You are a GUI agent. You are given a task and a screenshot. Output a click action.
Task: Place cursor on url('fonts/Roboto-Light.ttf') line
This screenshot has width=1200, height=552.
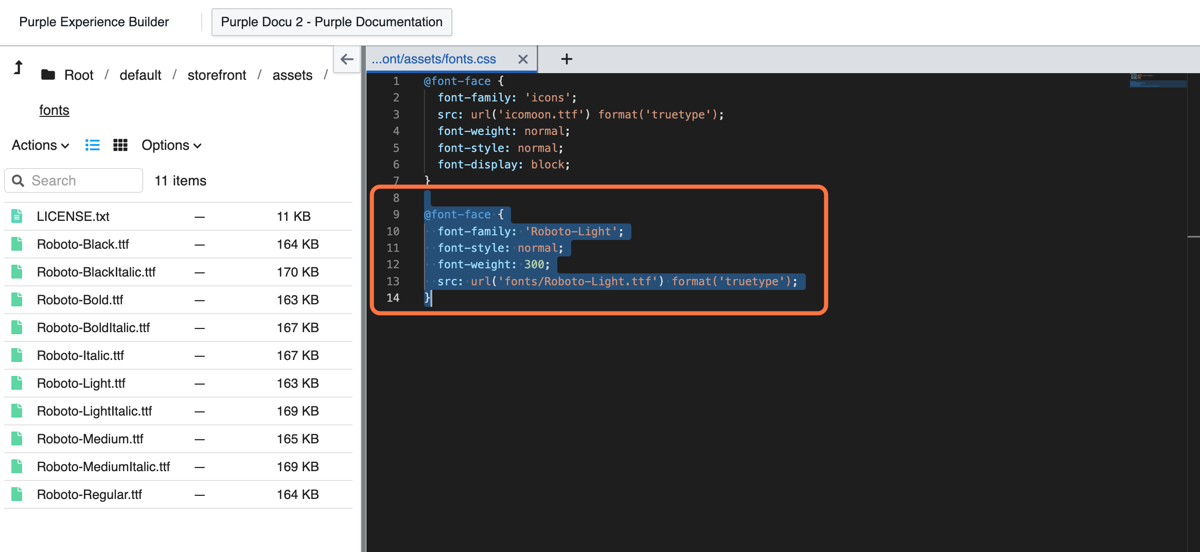click(x=617, y=281)
